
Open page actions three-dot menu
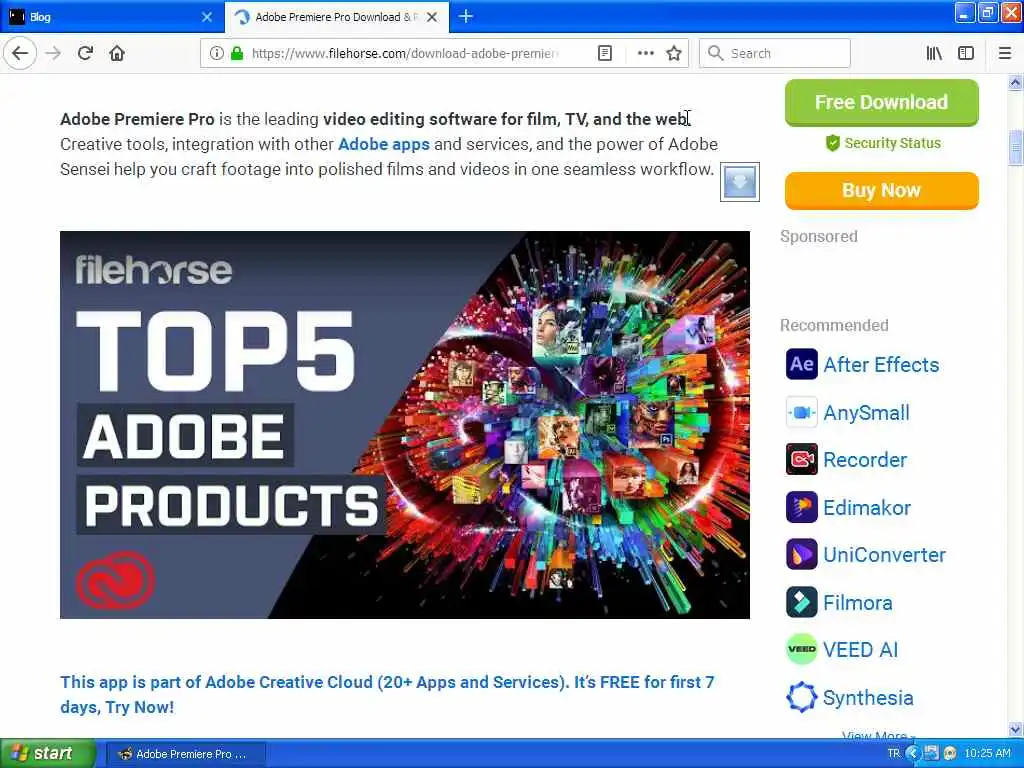click(645, 54)
